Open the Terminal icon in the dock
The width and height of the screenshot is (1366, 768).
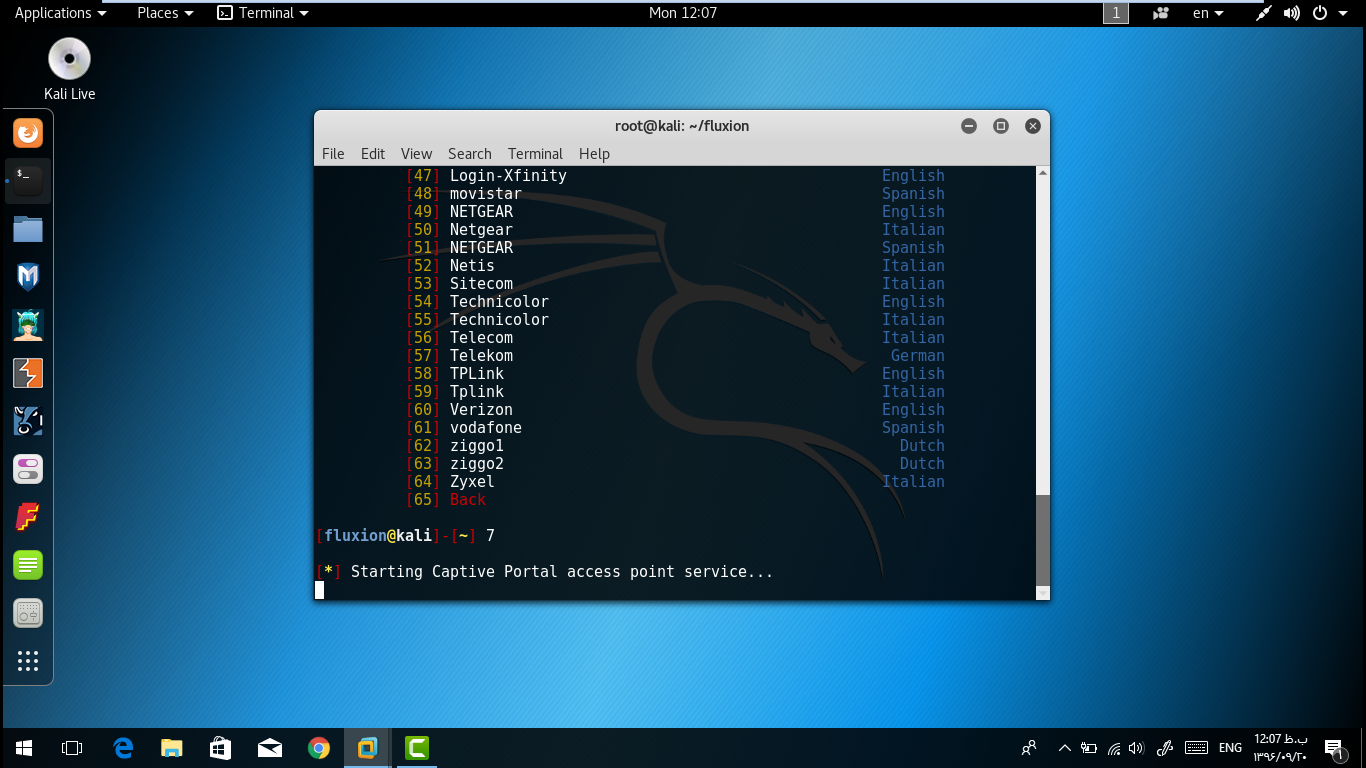point(28,181)
